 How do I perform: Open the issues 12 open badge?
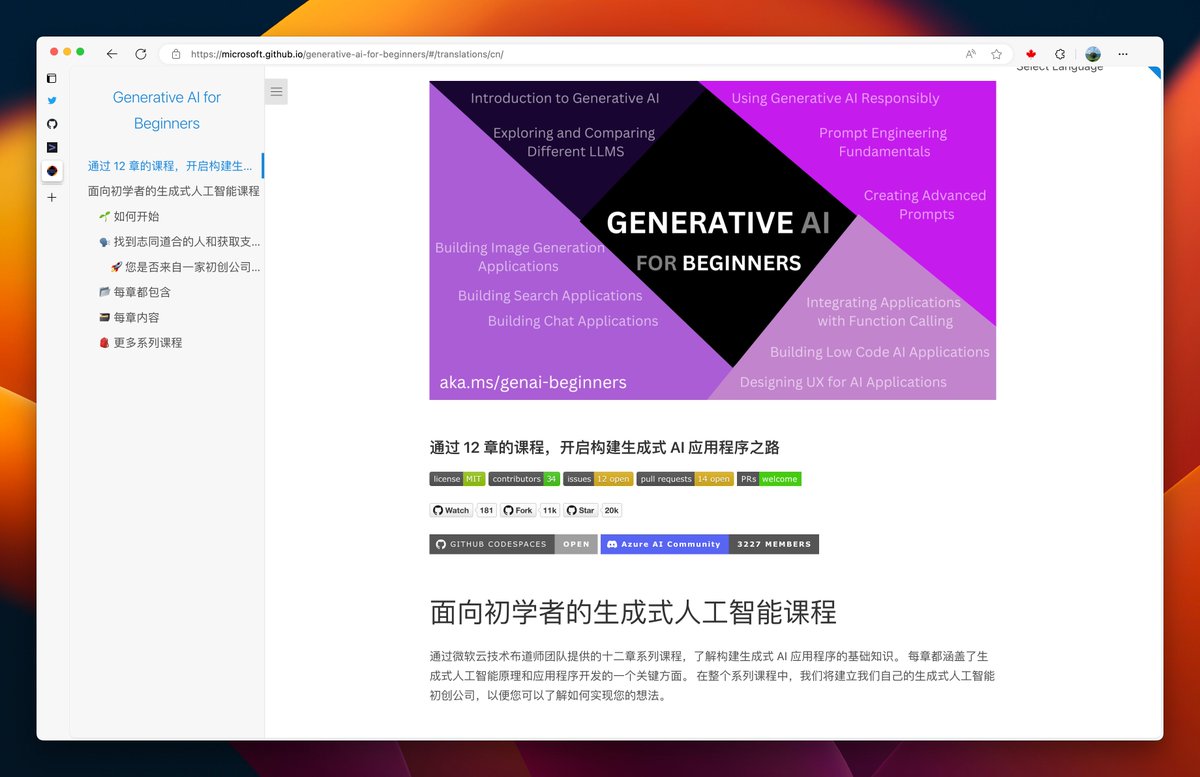pyautogui.click(x=598, y=479)
